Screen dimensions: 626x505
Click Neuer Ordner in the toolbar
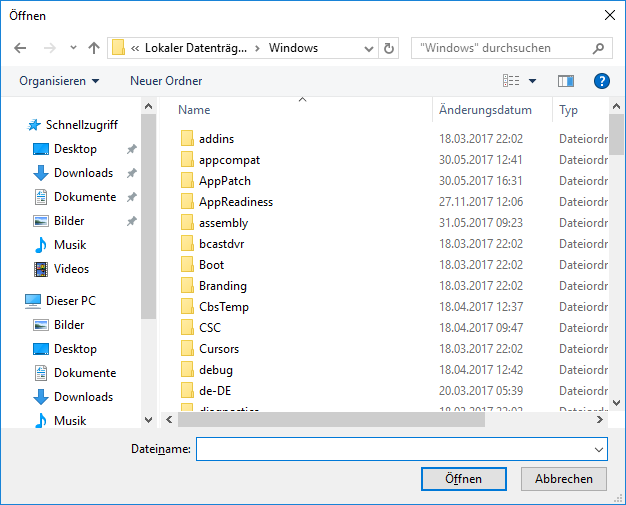click(x=166, y=81)
